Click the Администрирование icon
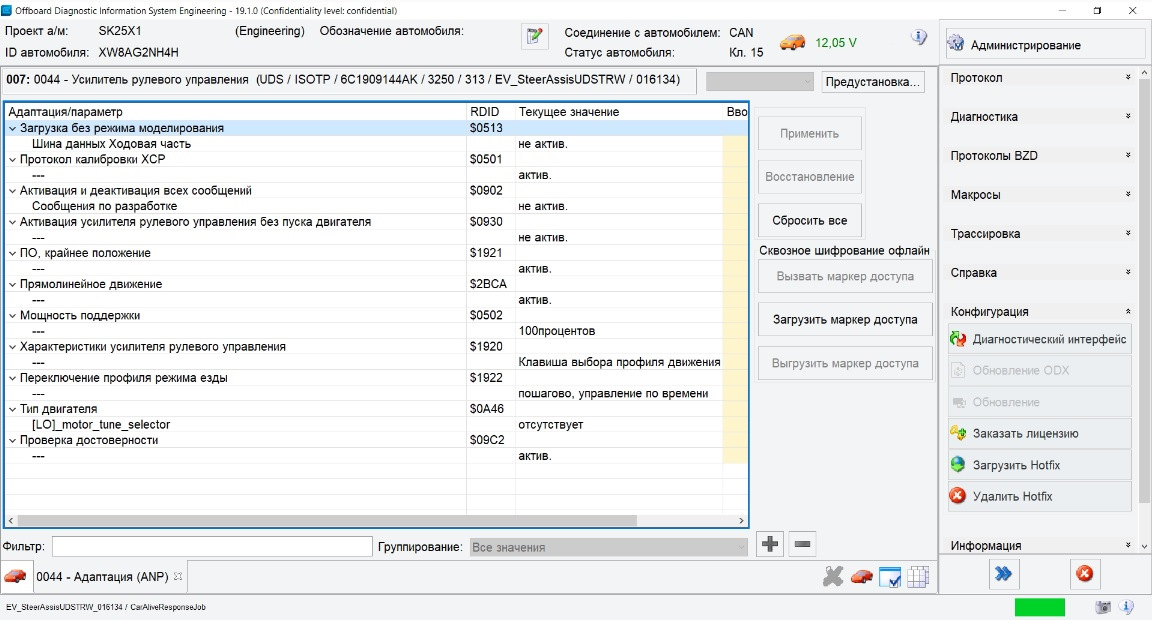Screen dimensions: 1152x620 (955, 44)
